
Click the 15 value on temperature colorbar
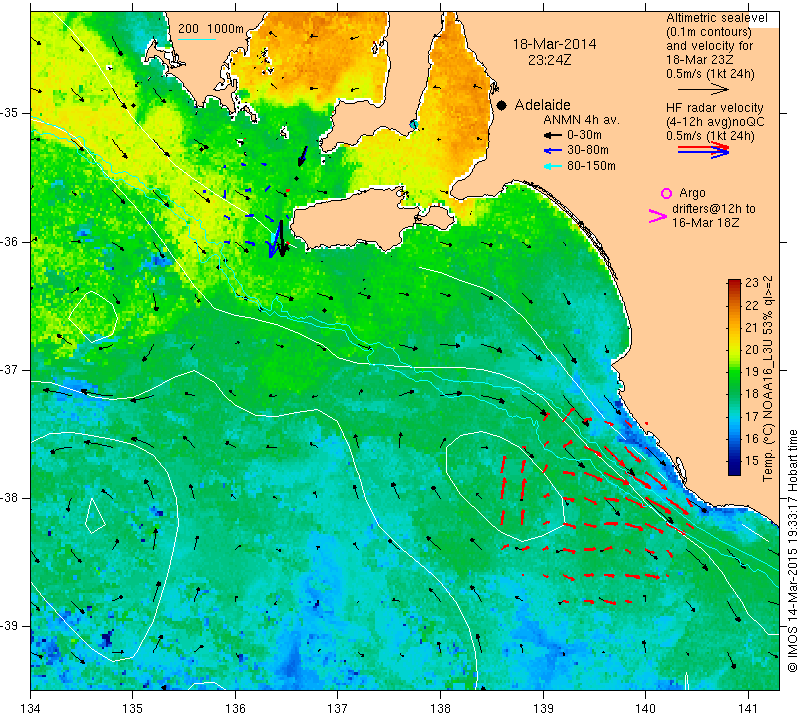pos(752,461)
